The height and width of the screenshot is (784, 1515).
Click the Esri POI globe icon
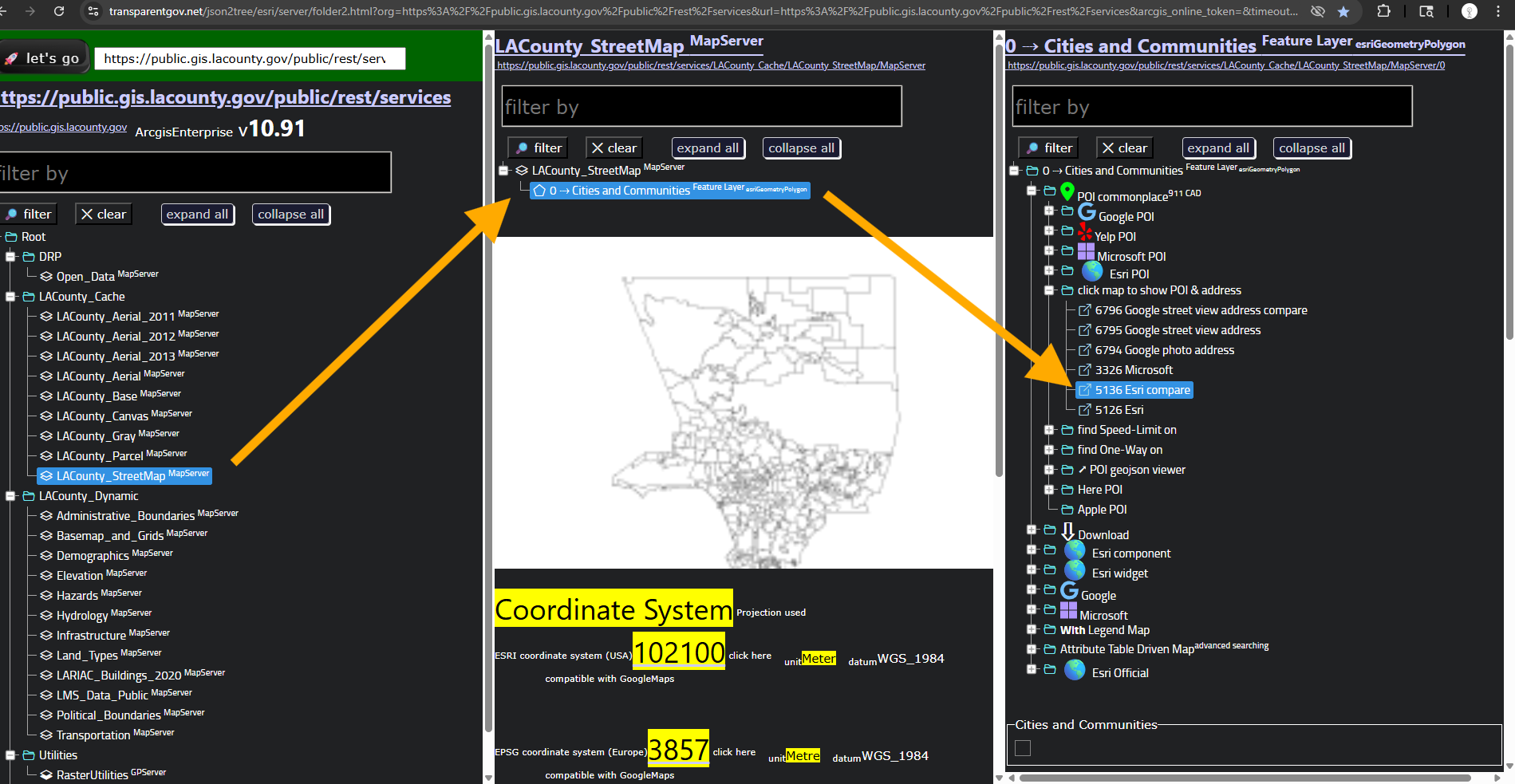[x=1092, y=271]
